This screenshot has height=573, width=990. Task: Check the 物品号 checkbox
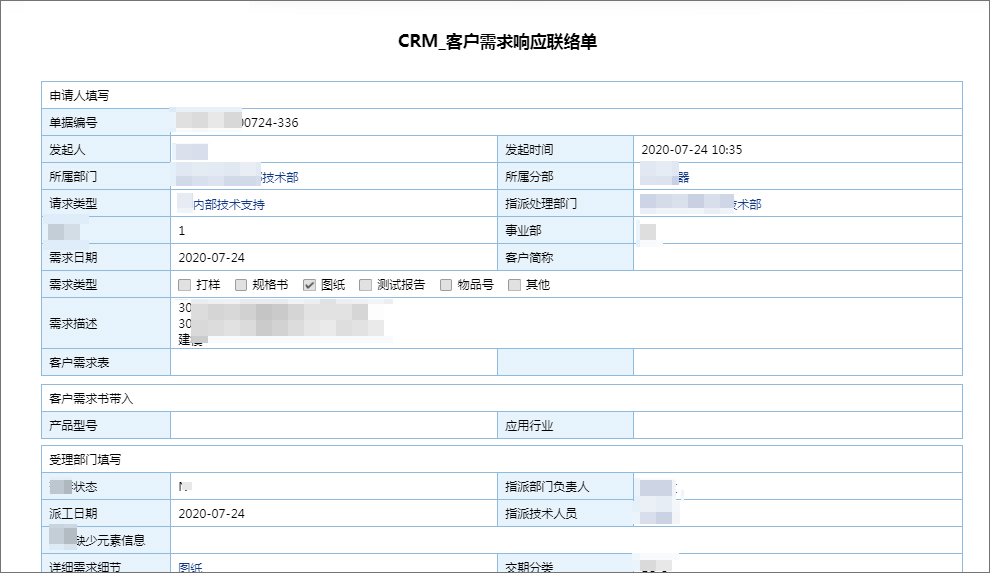pos(446,285)
